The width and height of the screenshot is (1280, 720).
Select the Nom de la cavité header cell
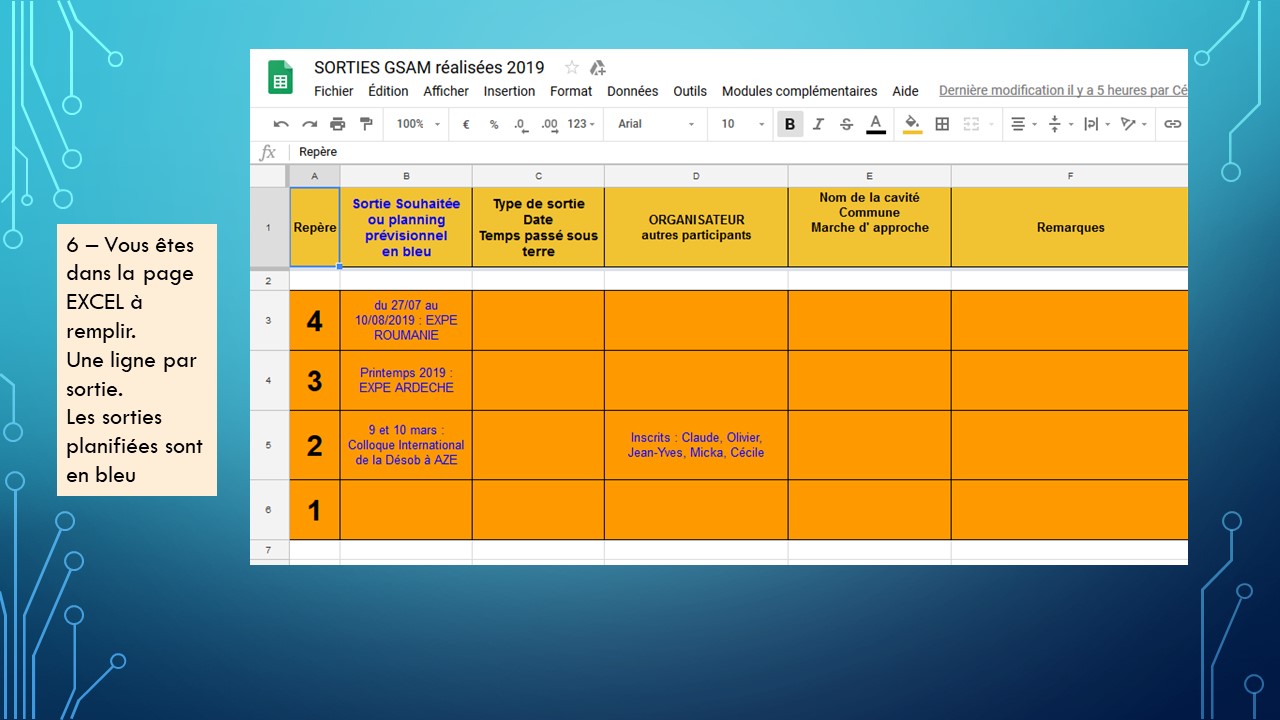870,227
